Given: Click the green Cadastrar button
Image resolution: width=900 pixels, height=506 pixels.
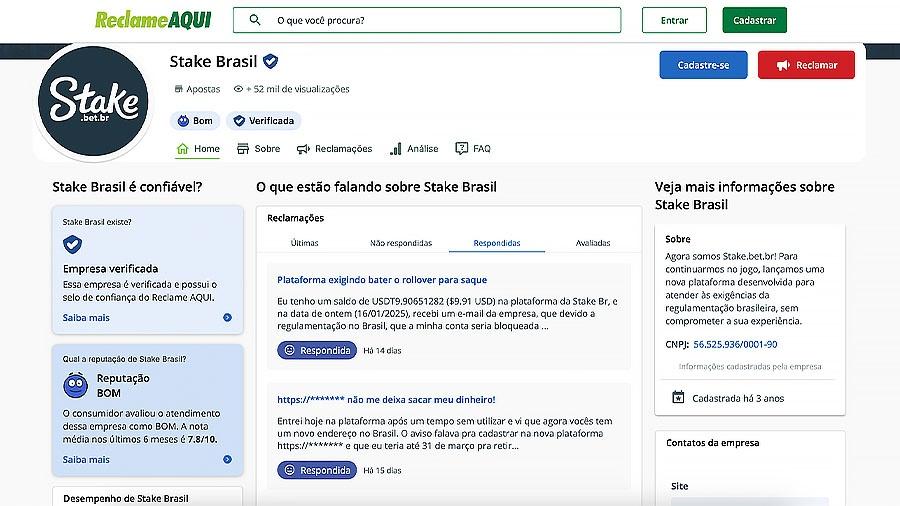Looking at the screenshot, I should pos(754,20).
